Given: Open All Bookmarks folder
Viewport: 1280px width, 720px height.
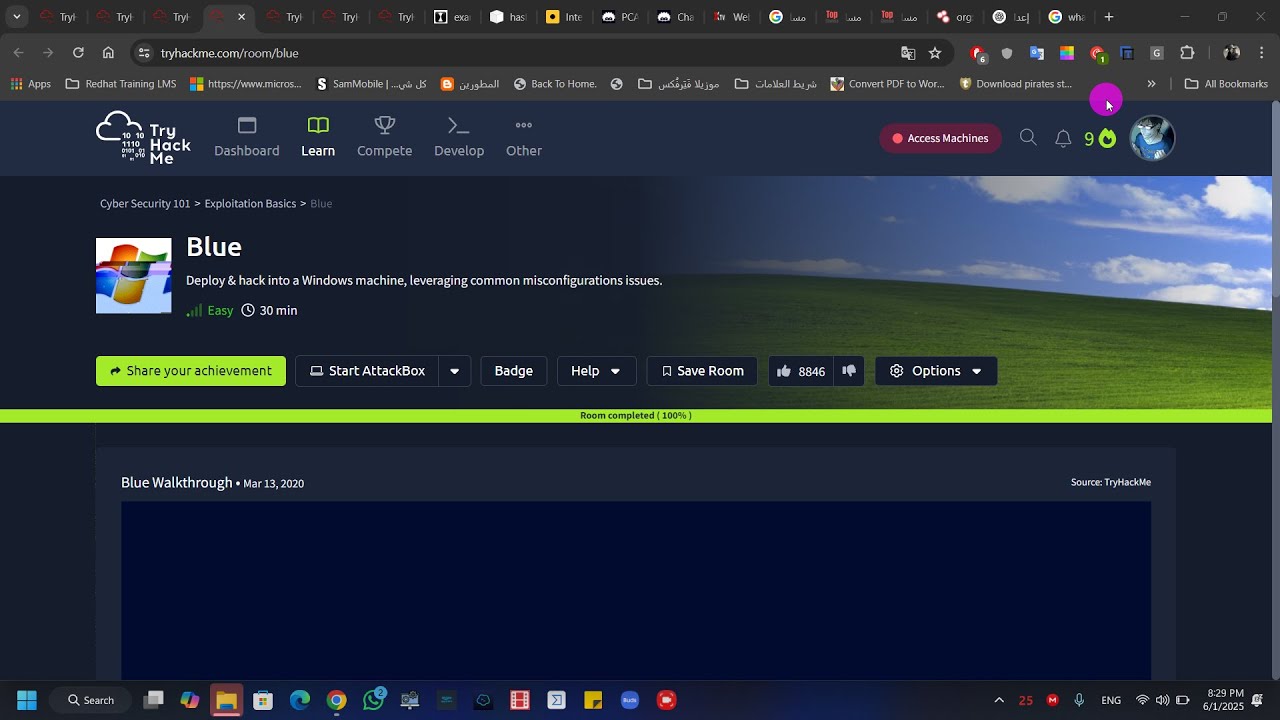Looking at the screenshot, I should (1226, 84).
